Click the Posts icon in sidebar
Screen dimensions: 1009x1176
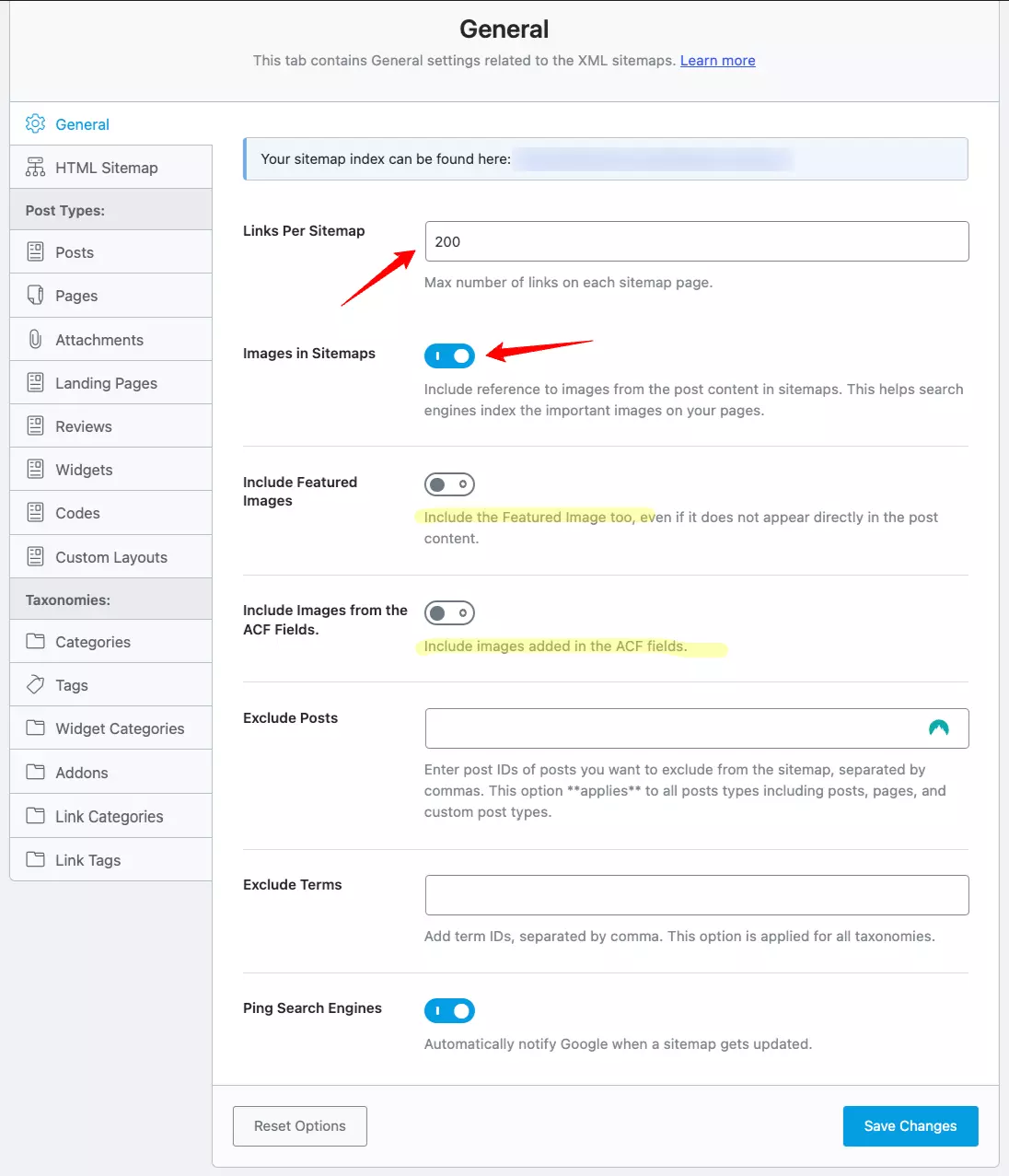coord(35,251)
